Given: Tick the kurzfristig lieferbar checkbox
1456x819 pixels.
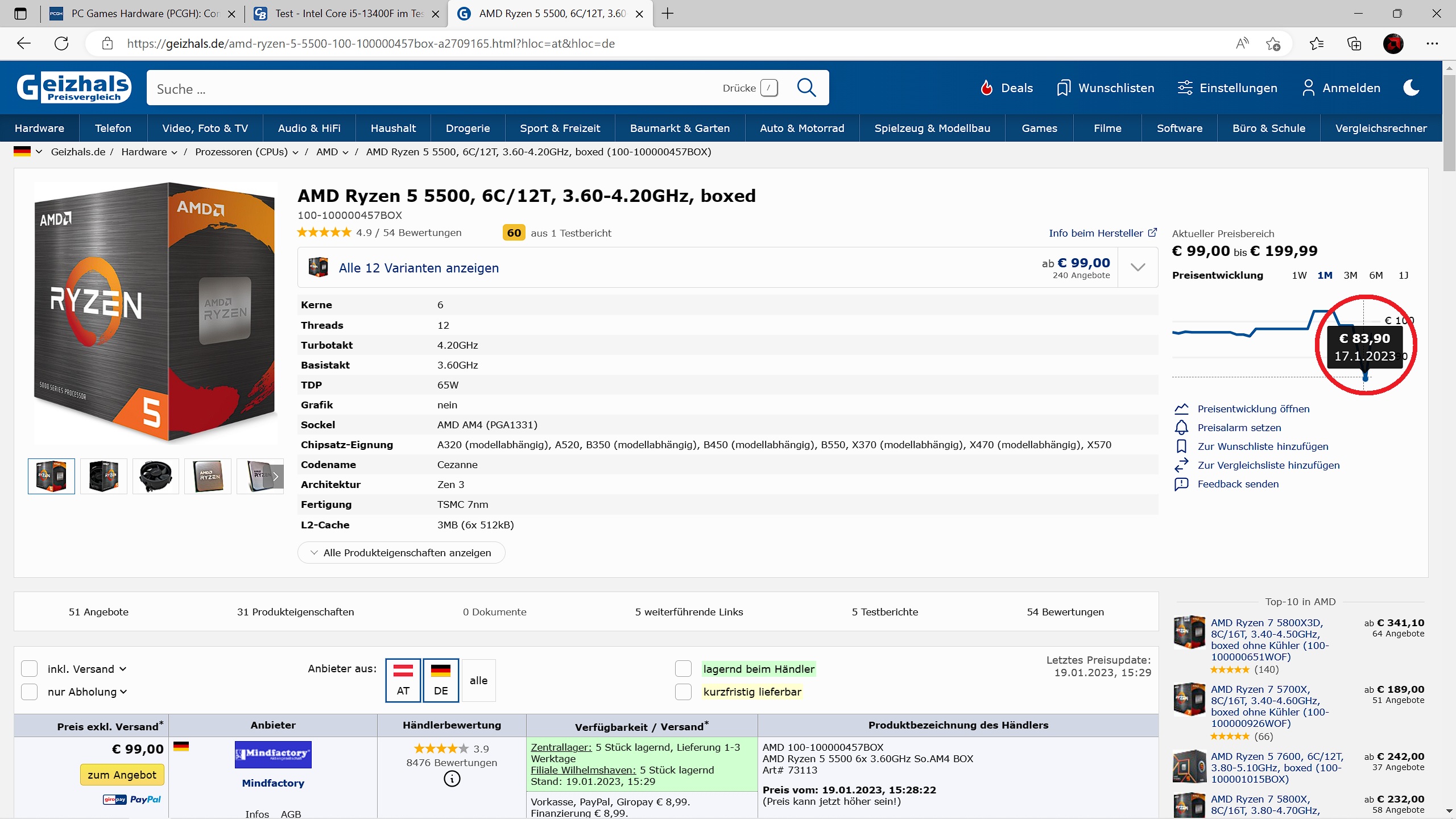Looking at the screenshot, I should pos(683,692).
